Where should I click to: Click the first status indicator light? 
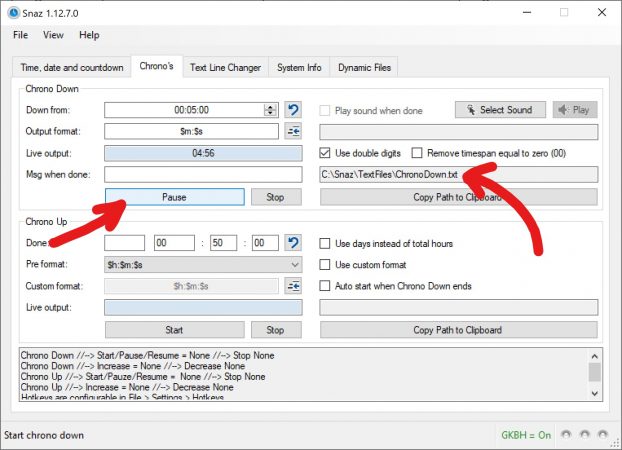(x=568, y=436)
